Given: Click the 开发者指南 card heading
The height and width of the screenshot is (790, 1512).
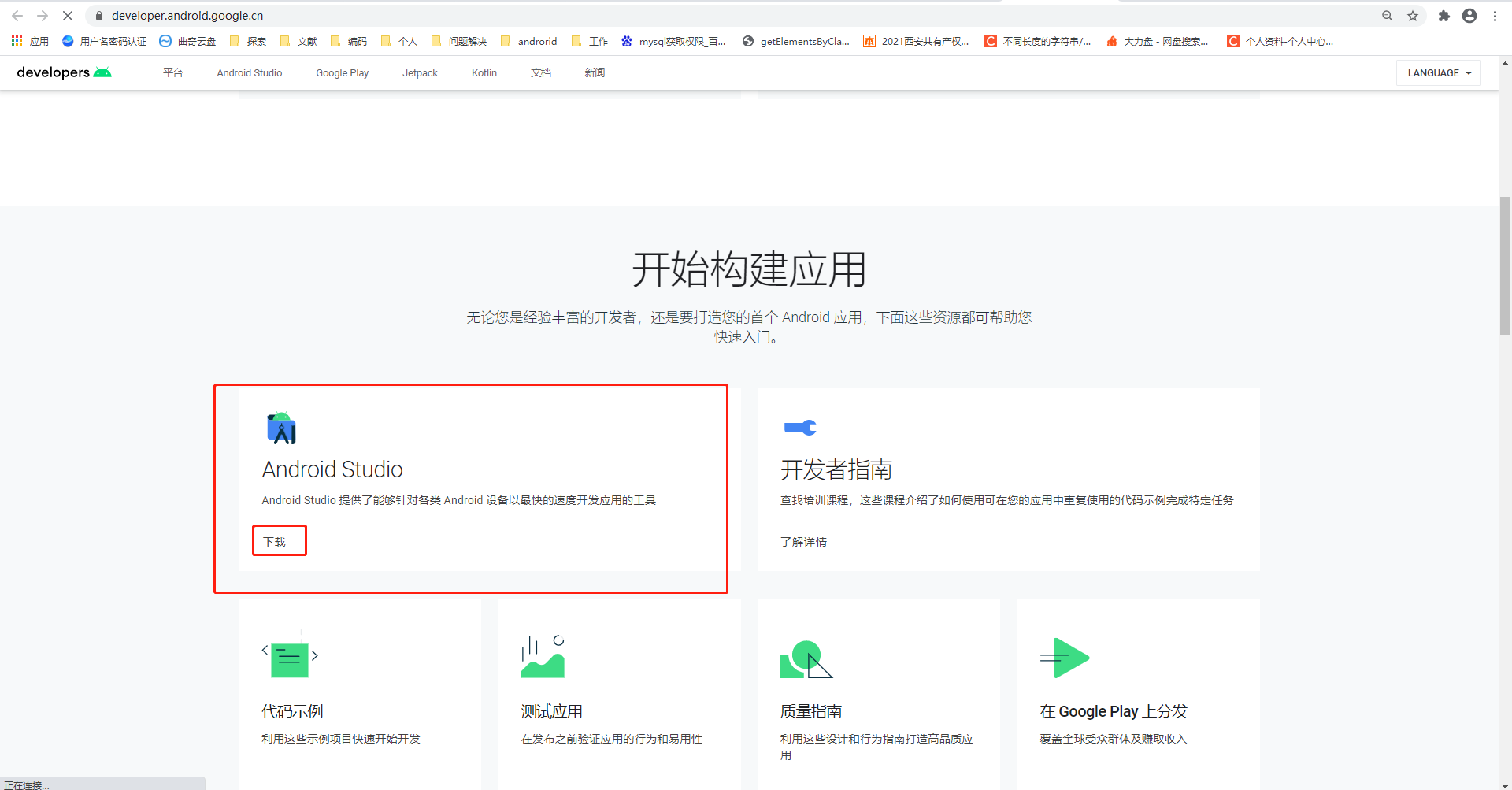Looking at the screenshot, I should click(836, 470).
